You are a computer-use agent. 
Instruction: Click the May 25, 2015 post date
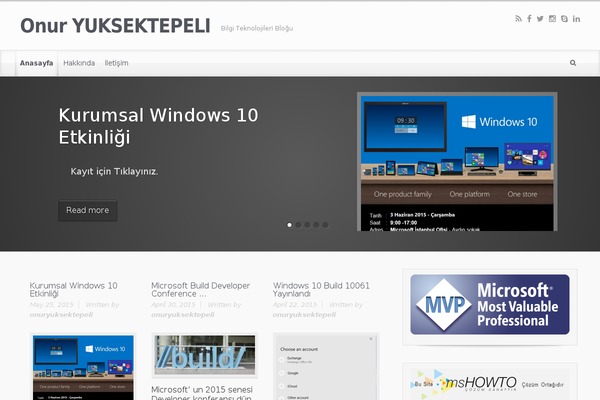point(51,305)
